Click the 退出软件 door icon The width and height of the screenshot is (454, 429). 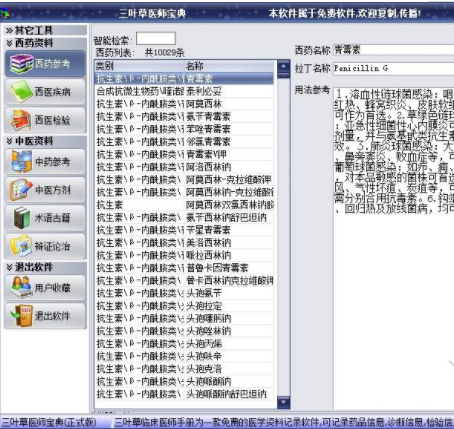coord(21,315)
